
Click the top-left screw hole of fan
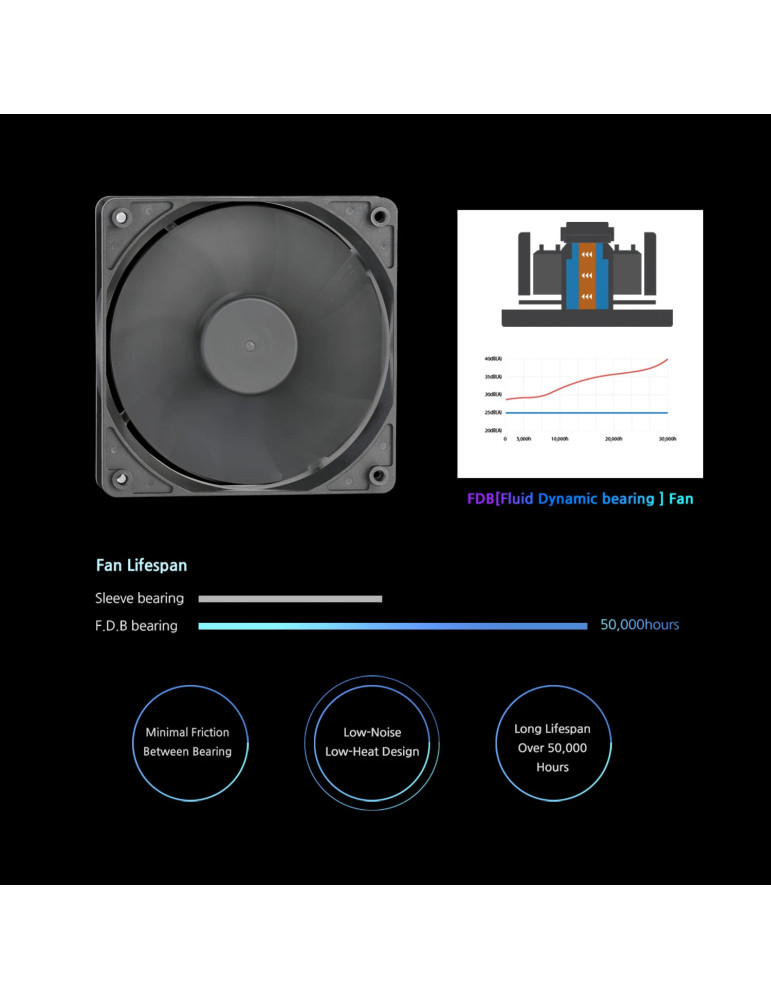[x=121, y=216]
